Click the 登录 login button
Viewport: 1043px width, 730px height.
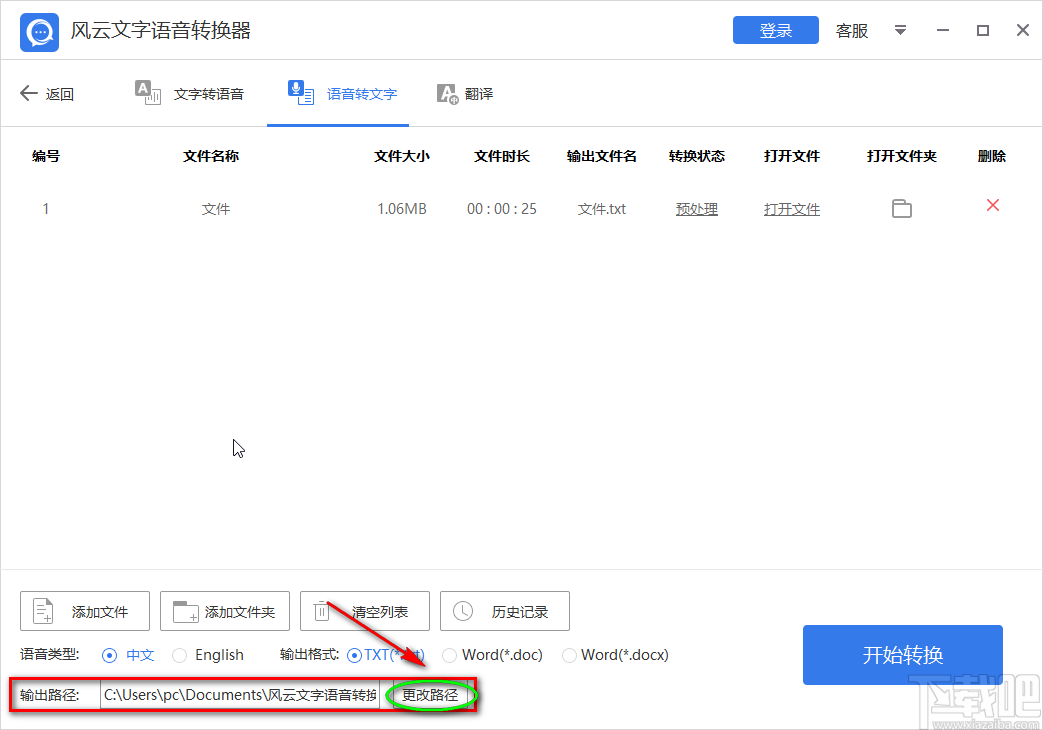pyautogui.click(x=775, y=30)
